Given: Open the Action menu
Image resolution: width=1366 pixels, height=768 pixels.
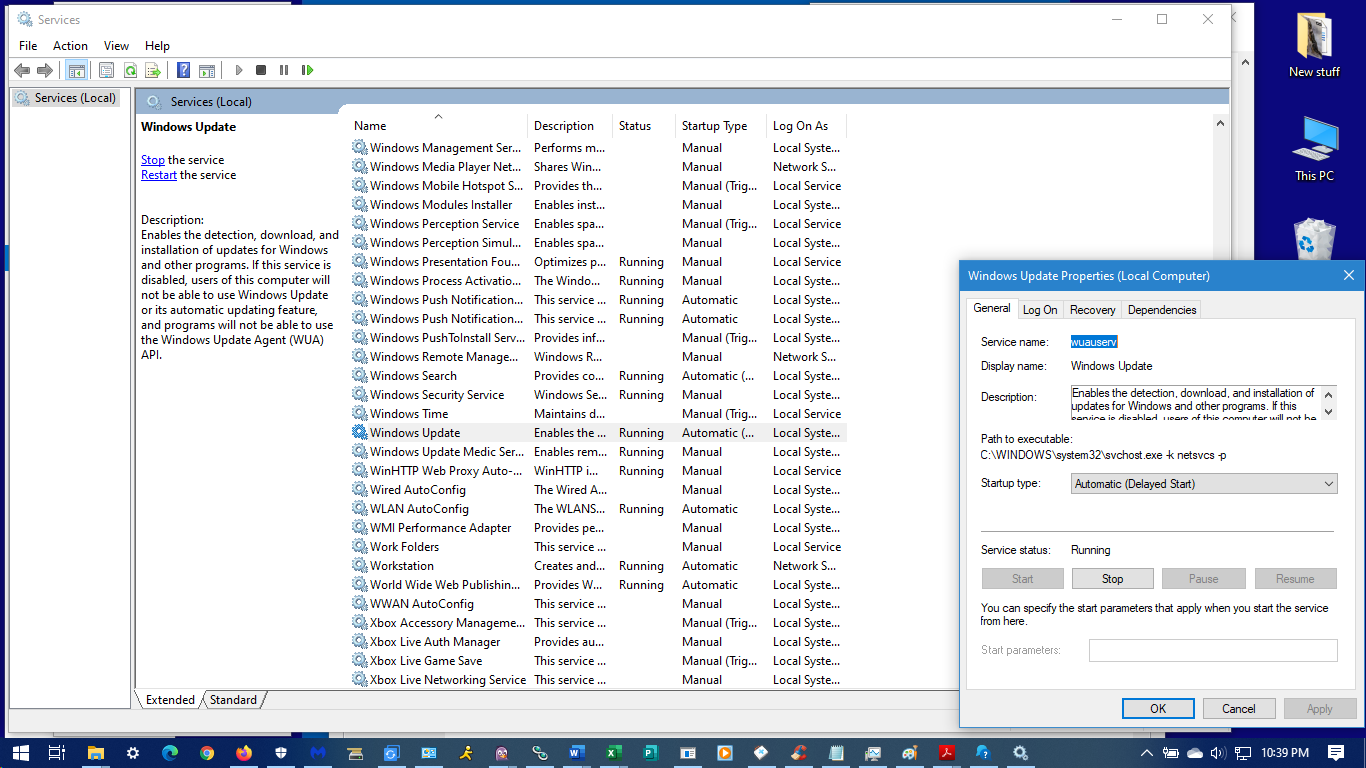Looking at the screenshot, I should pyautogui.click(x=70, y=46).
